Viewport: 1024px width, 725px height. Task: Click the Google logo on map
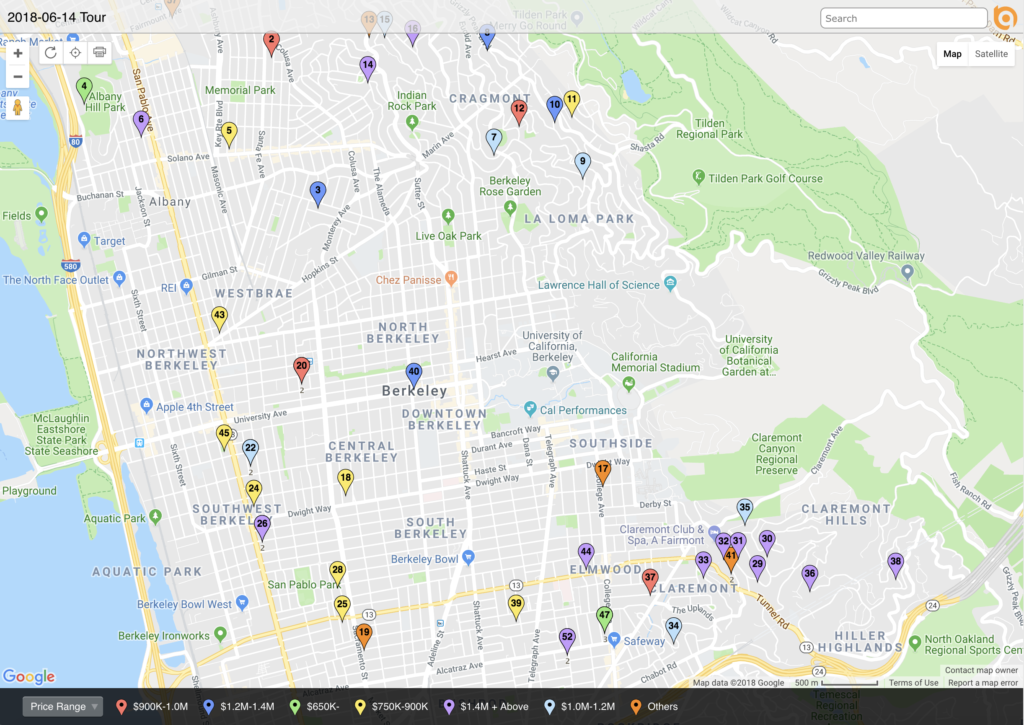29,676
